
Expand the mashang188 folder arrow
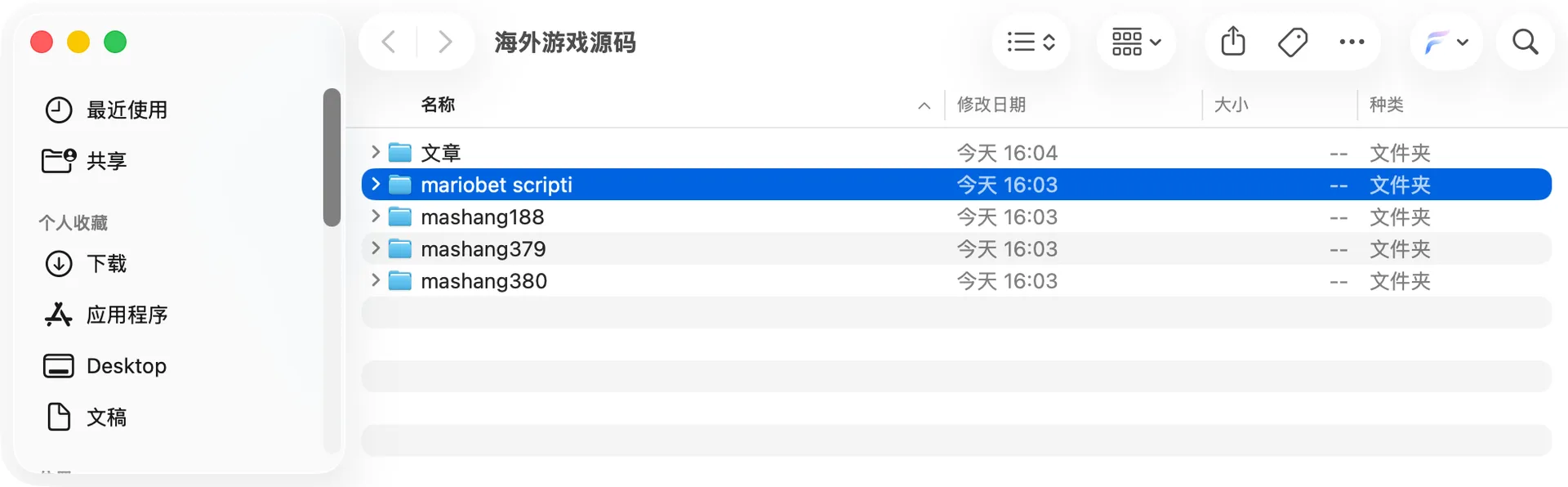376,216
